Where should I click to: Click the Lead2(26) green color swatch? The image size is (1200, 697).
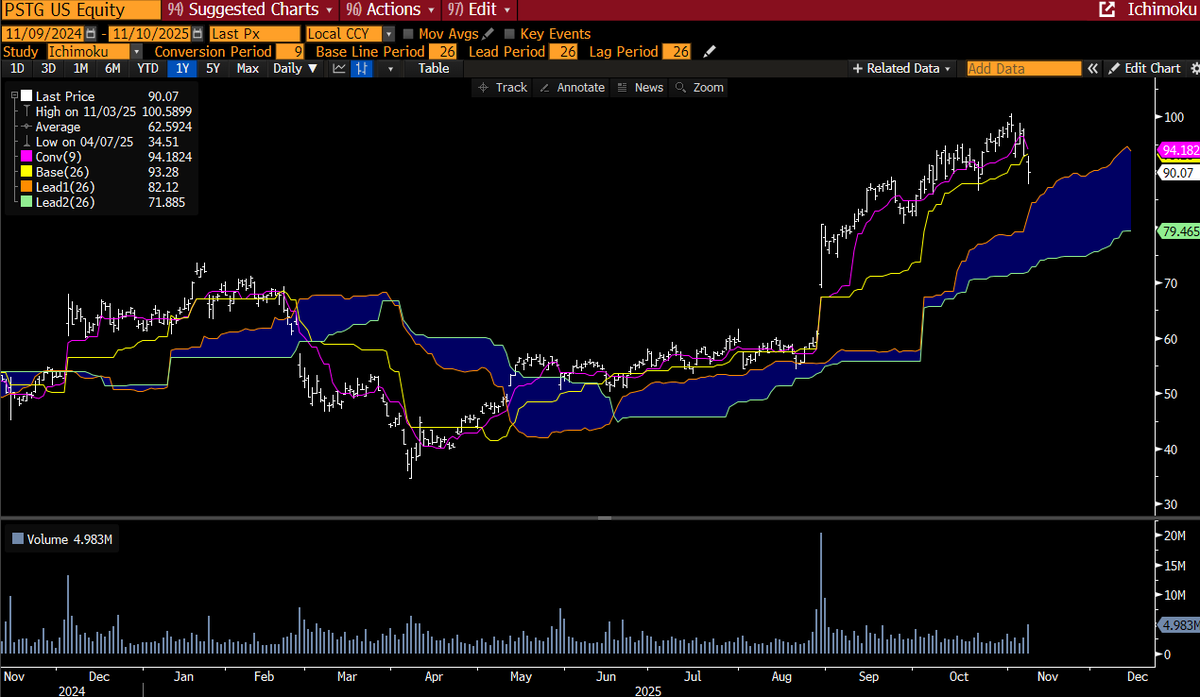pos(27,202)
